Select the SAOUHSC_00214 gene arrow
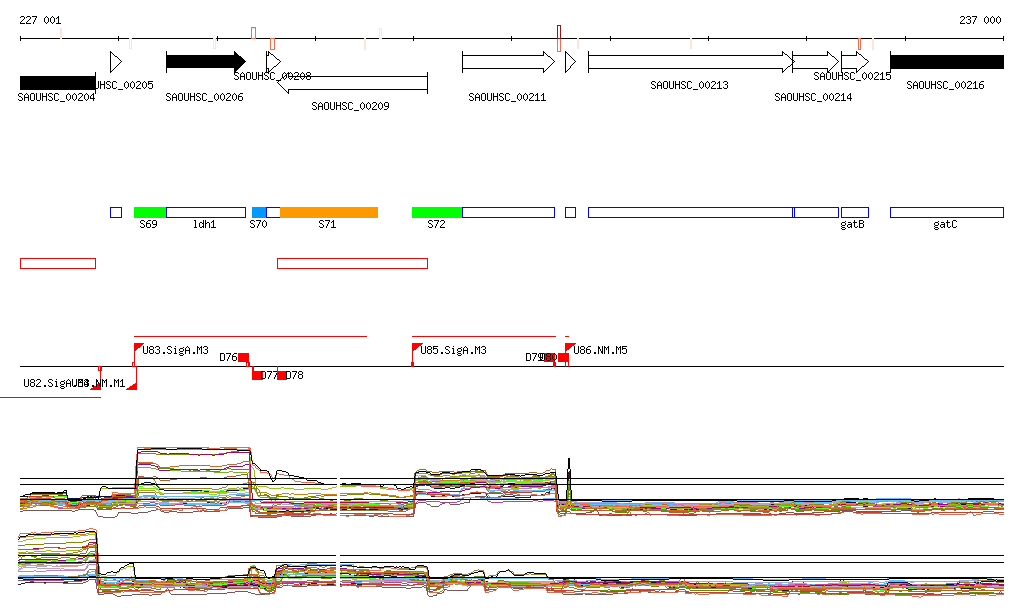 coord(816,62)
